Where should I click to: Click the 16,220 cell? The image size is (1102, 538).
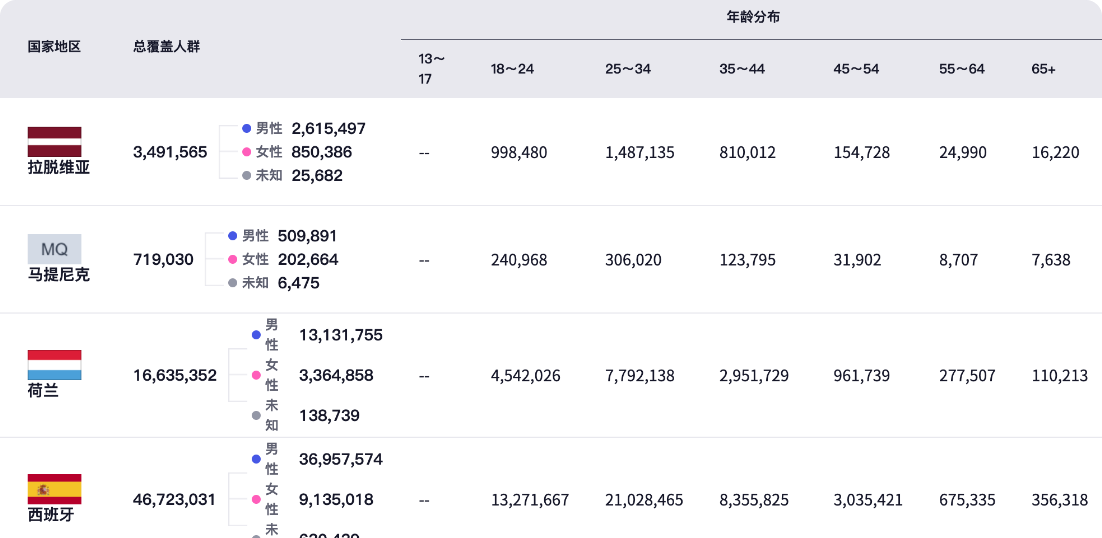click(x=1056, y=152)
